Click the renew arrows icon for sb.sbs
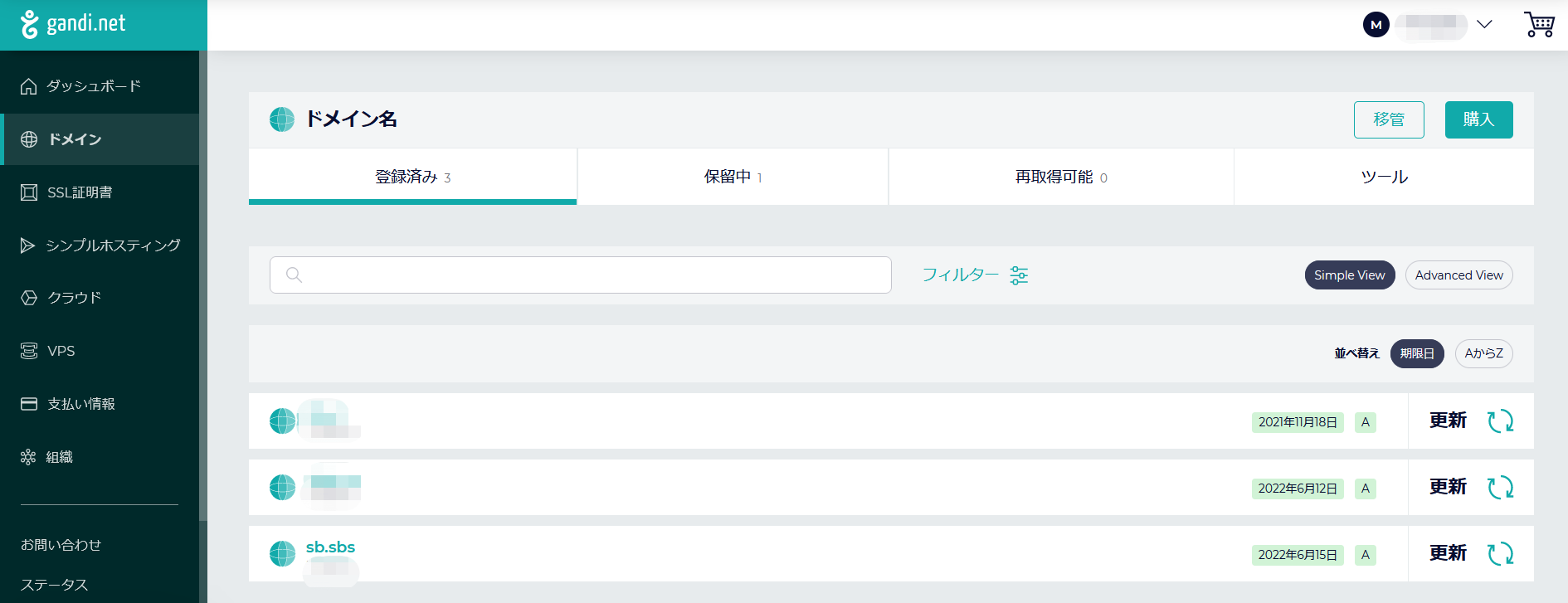The width and height of the screenshot is (1568, 603). point(1500,554)
